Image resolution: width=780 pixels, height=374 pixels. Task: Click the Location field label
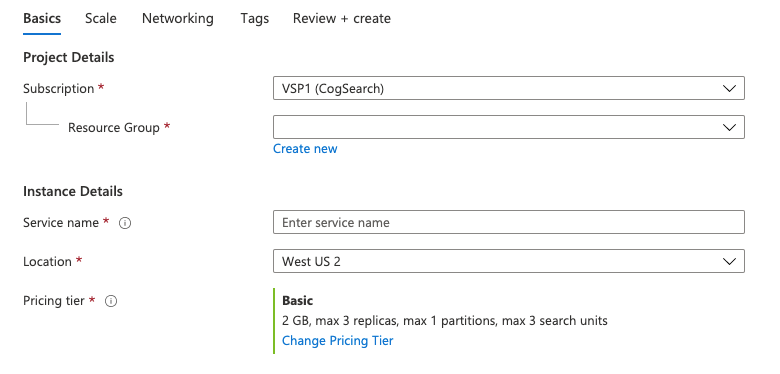pyautogui.click(x=47, y=262)
